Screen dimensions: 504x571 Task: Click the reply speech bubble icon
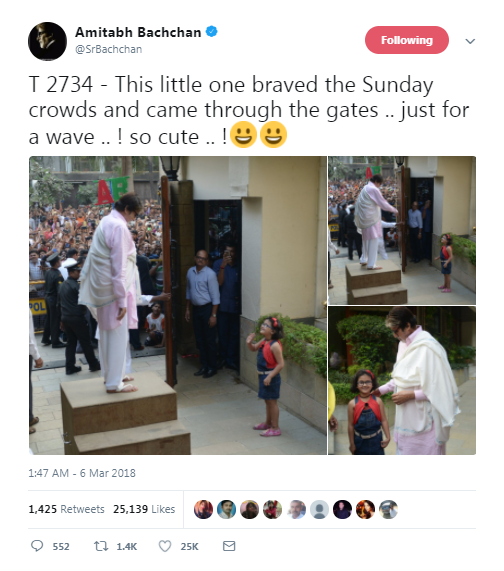tap(37, 546)
